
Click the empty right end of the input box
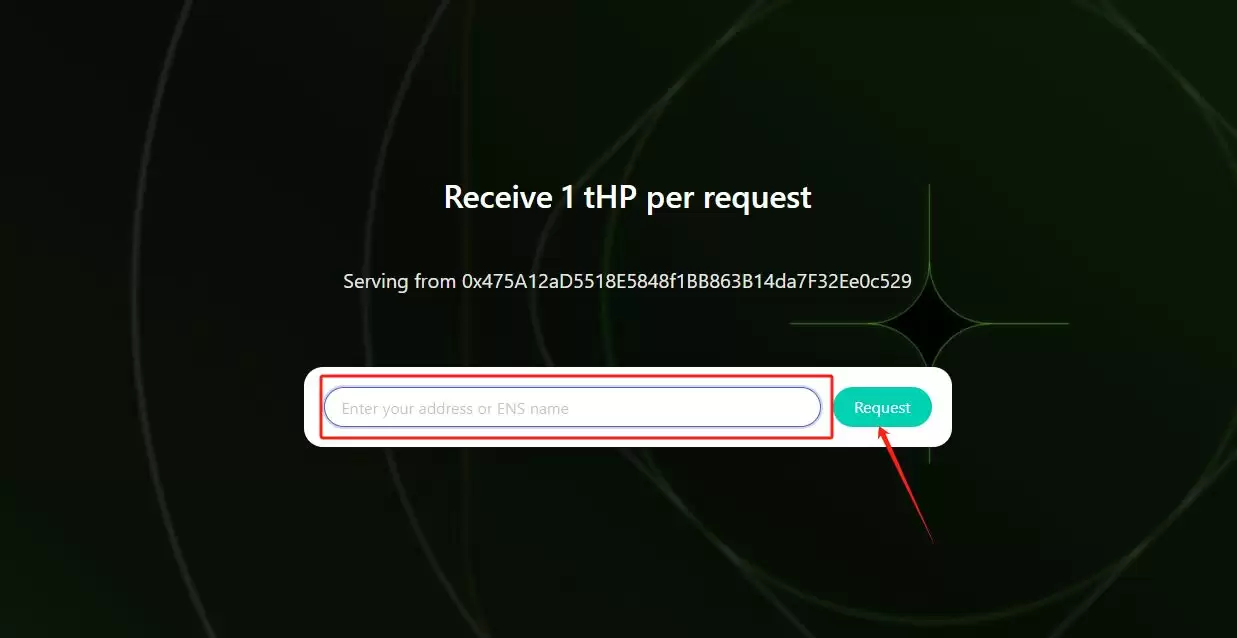[x=760, y=407]
